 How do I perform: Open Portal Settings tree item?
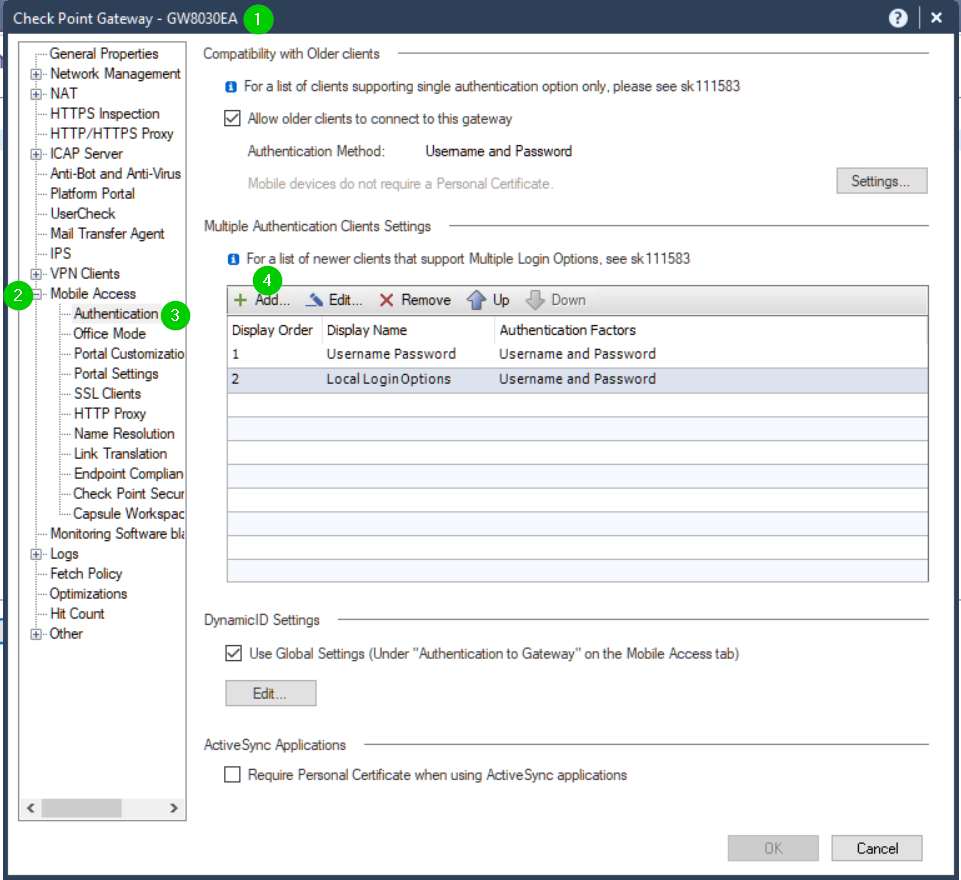tap(116, 374)
